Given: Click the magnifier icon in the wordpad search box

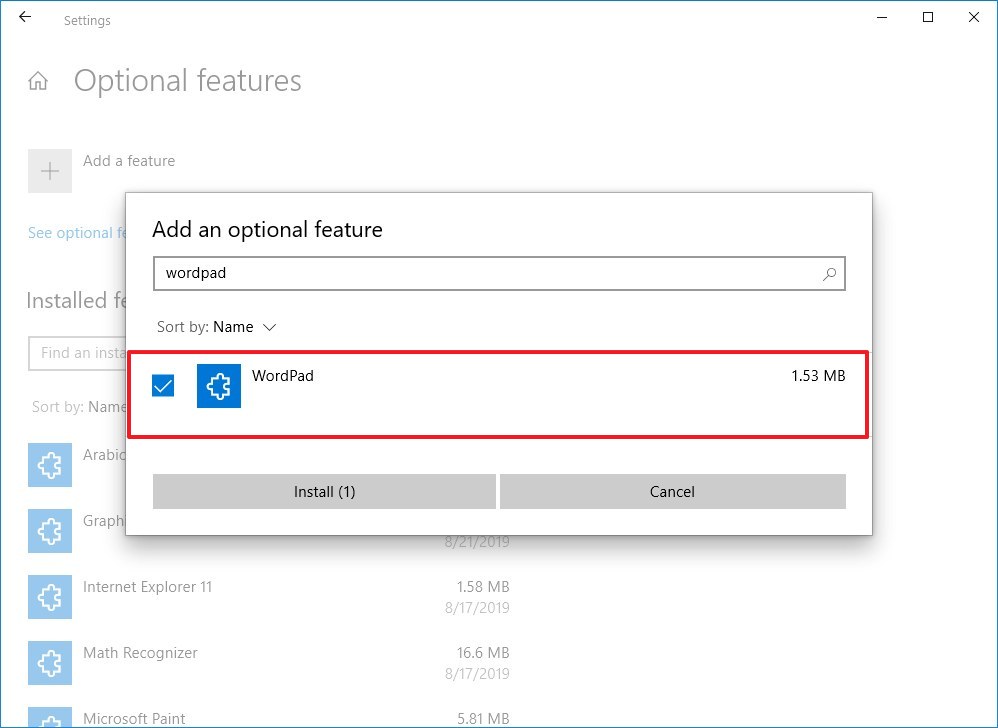Looking at the screenshot, I should point(829,274).
